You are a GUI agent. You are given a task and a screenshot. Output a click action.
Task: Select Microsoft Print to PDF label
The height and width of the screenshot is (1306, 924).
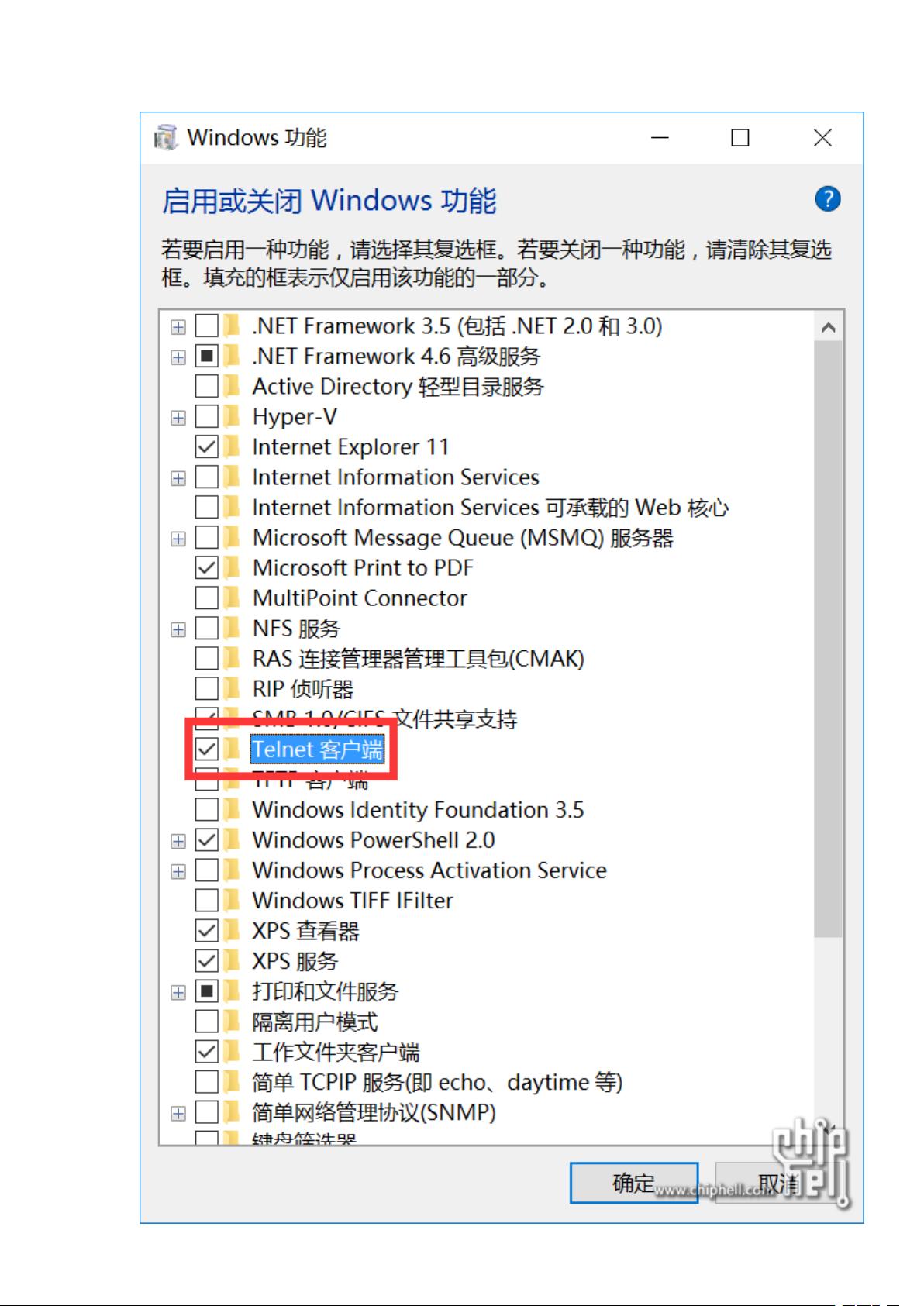click(363, 568)
